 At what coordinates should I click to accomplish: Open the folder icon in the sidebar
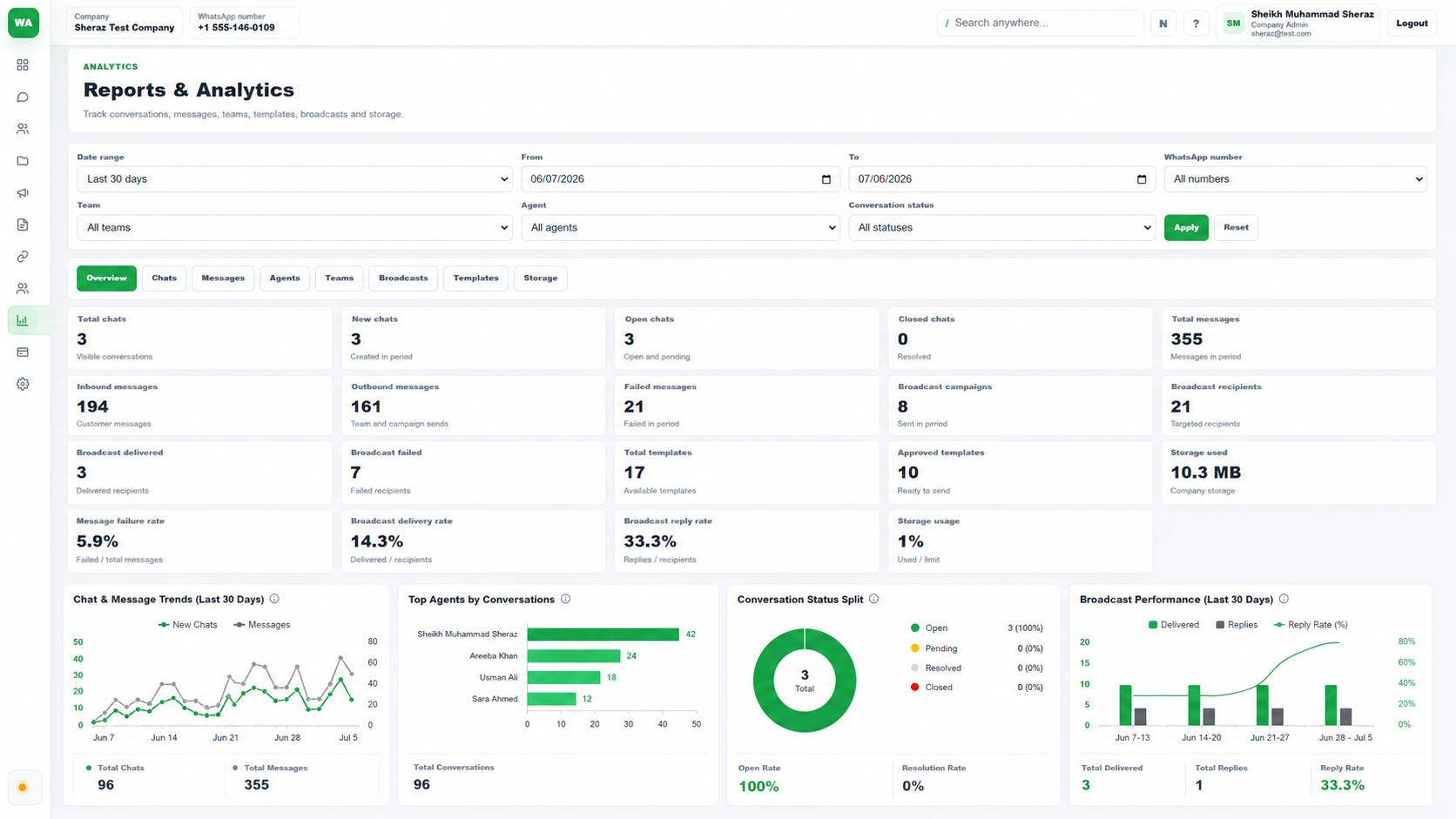(x=23, y=161)
